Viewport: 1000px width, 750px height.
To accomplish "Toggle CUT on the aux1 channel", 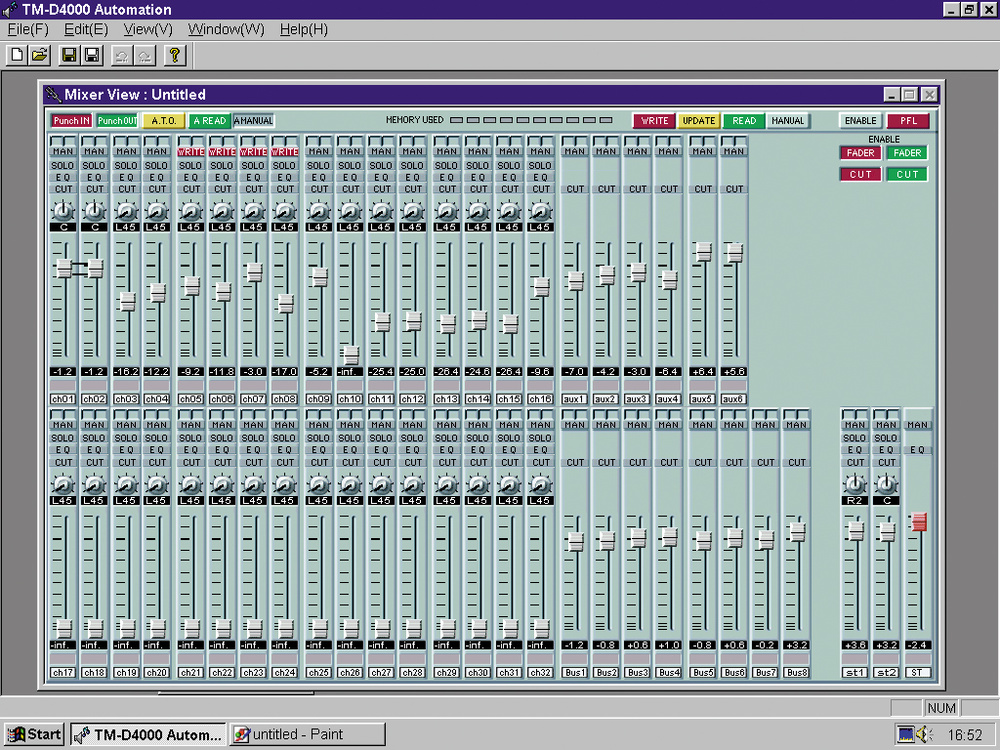I will click(x=575, y=189).
